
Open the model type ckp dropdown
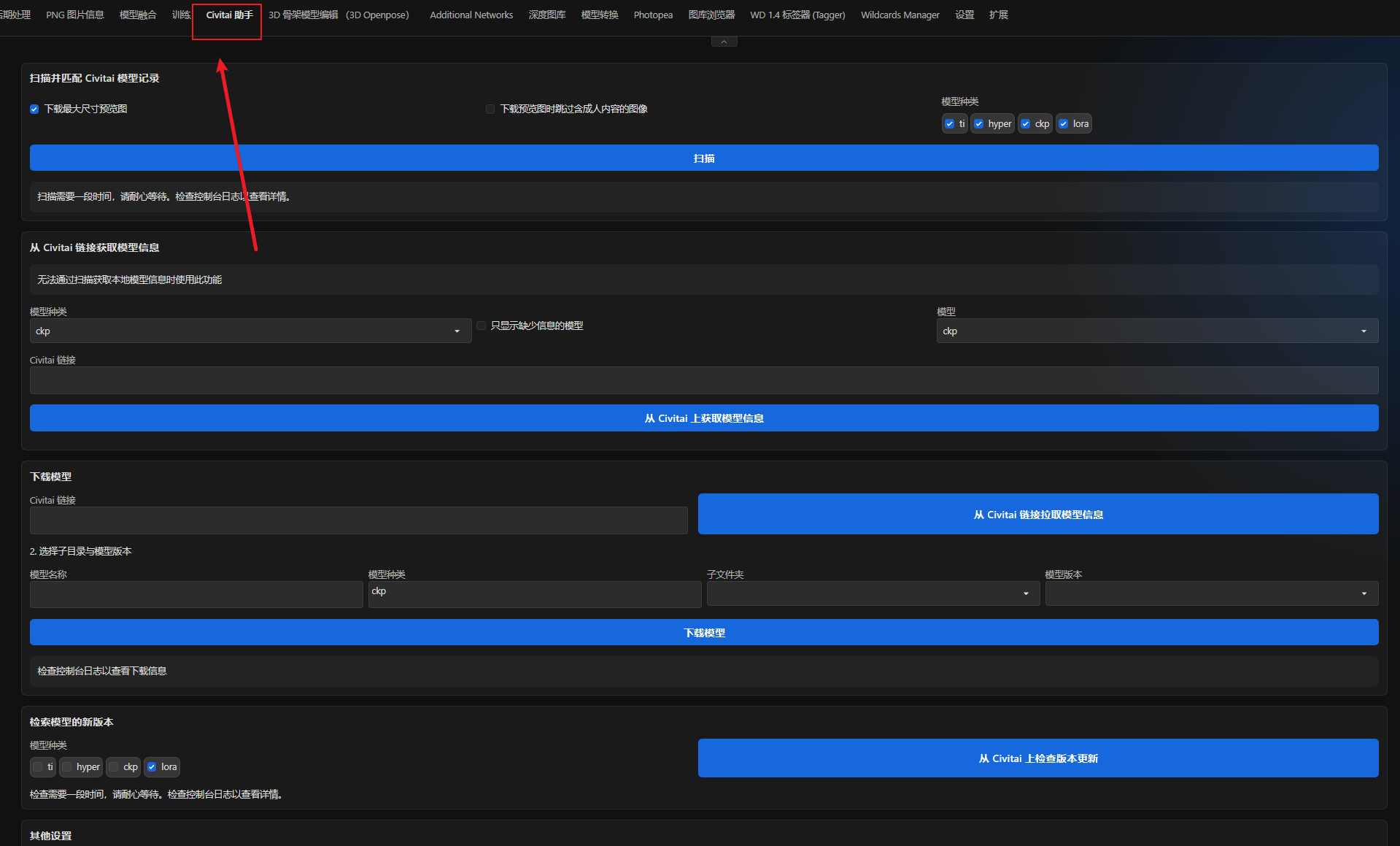coord(250,331)
